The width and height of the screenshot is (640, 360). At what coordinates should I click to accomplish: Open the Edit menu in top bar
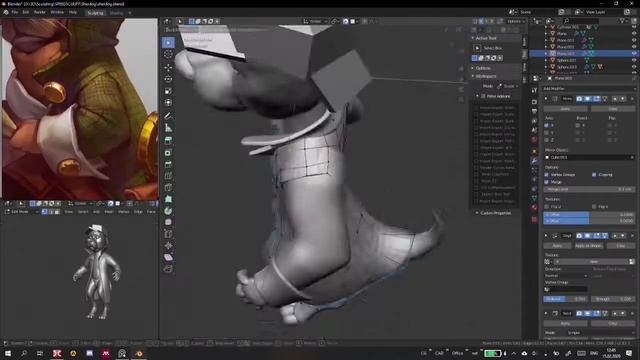[26, 12]
